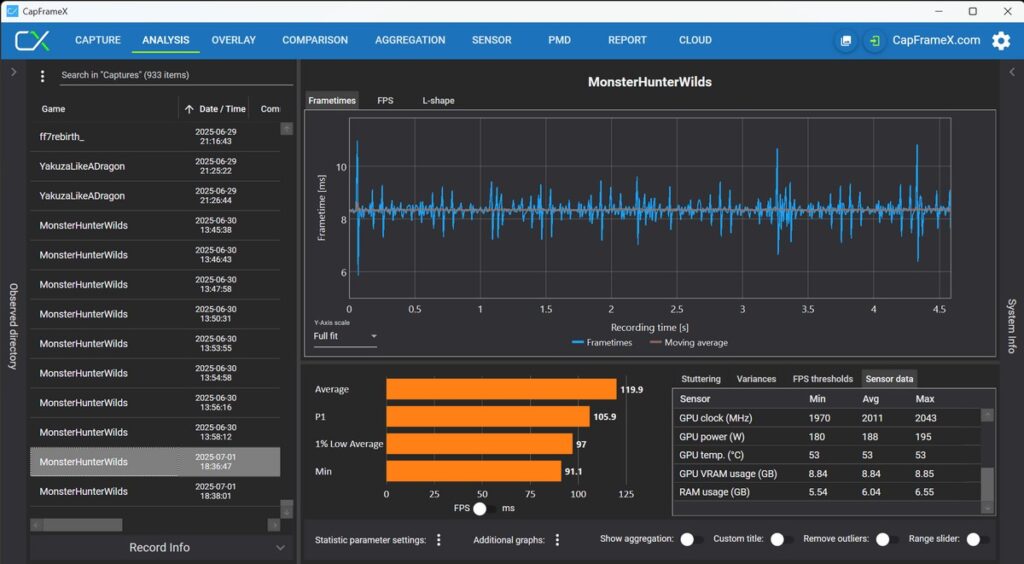Switch to CAPTURE tab
Screen dimensions: 1024x564
click(x=98, y=40)
